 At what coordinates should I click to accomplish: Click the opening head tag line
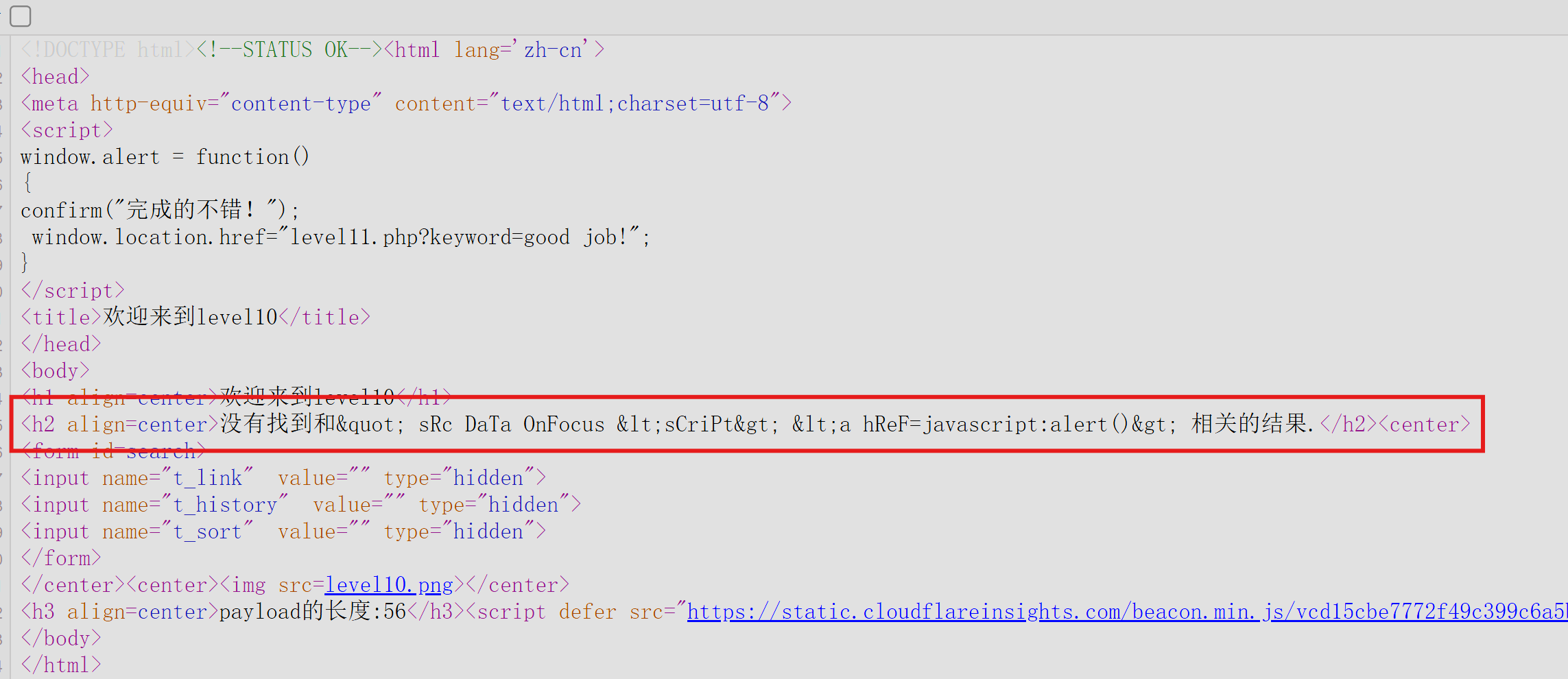[x=55, y=77]
